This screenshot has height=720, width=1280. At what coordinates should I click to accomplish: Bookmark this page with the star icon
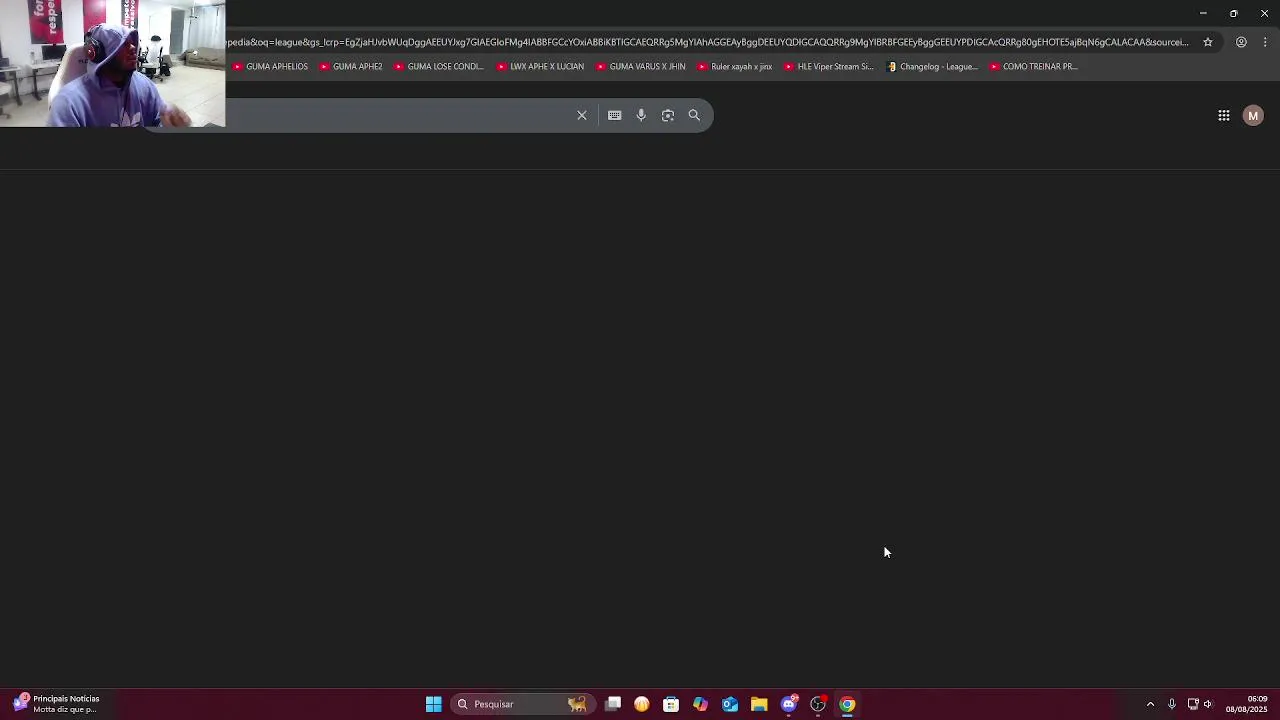coord(1208,42)
